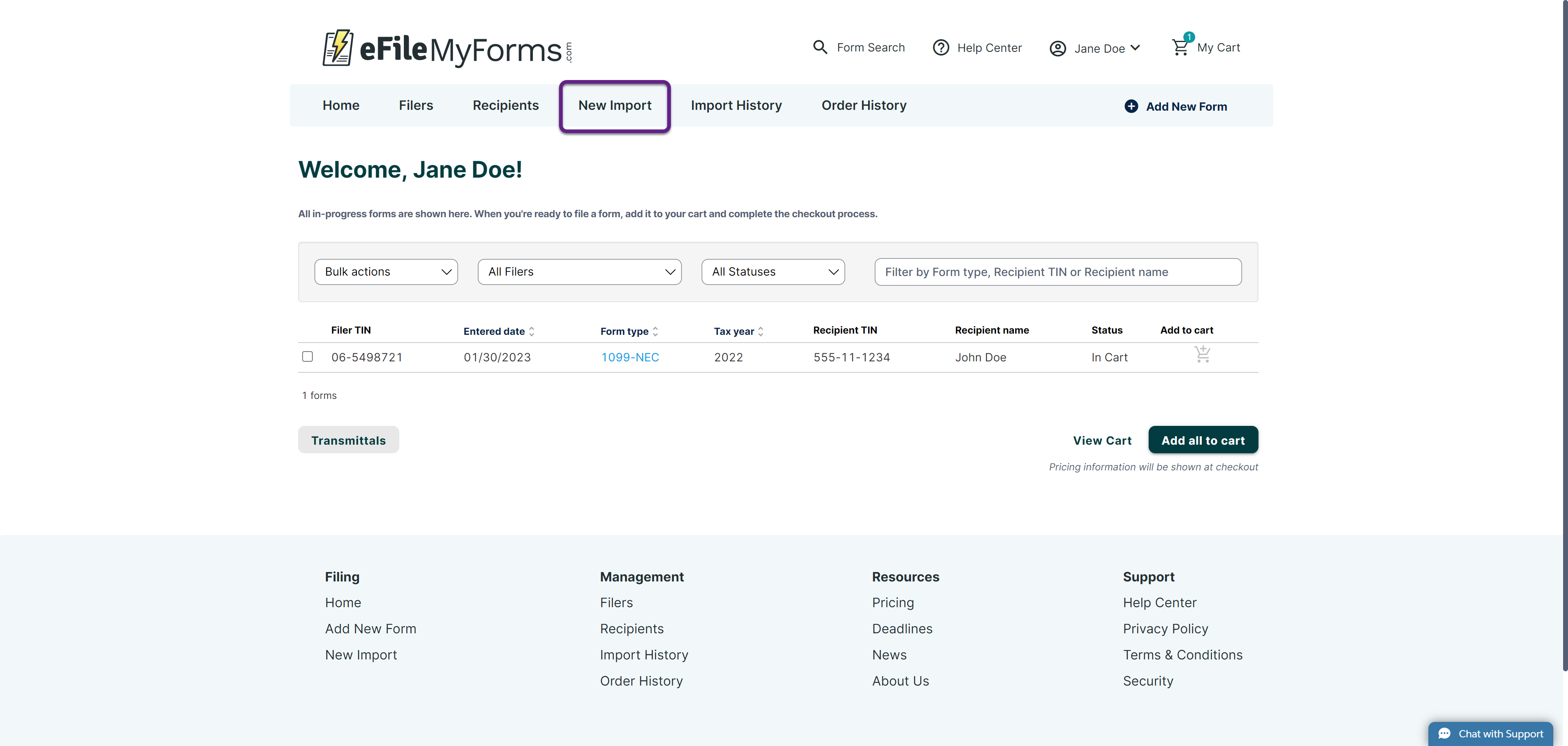Image resolution: width=1568 pixels, height=746 pixels.
Task: Open the All Statuses dropdown
Action: [773, 272]
